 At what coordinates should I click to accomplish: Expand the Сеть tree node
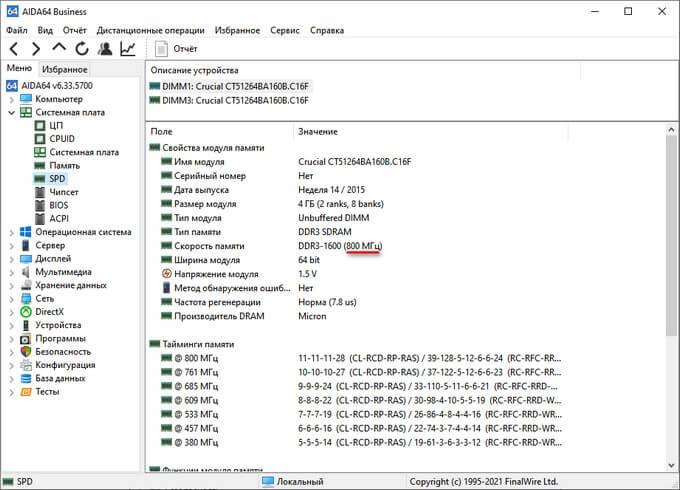pyautogui.click(x=11, y=299)
